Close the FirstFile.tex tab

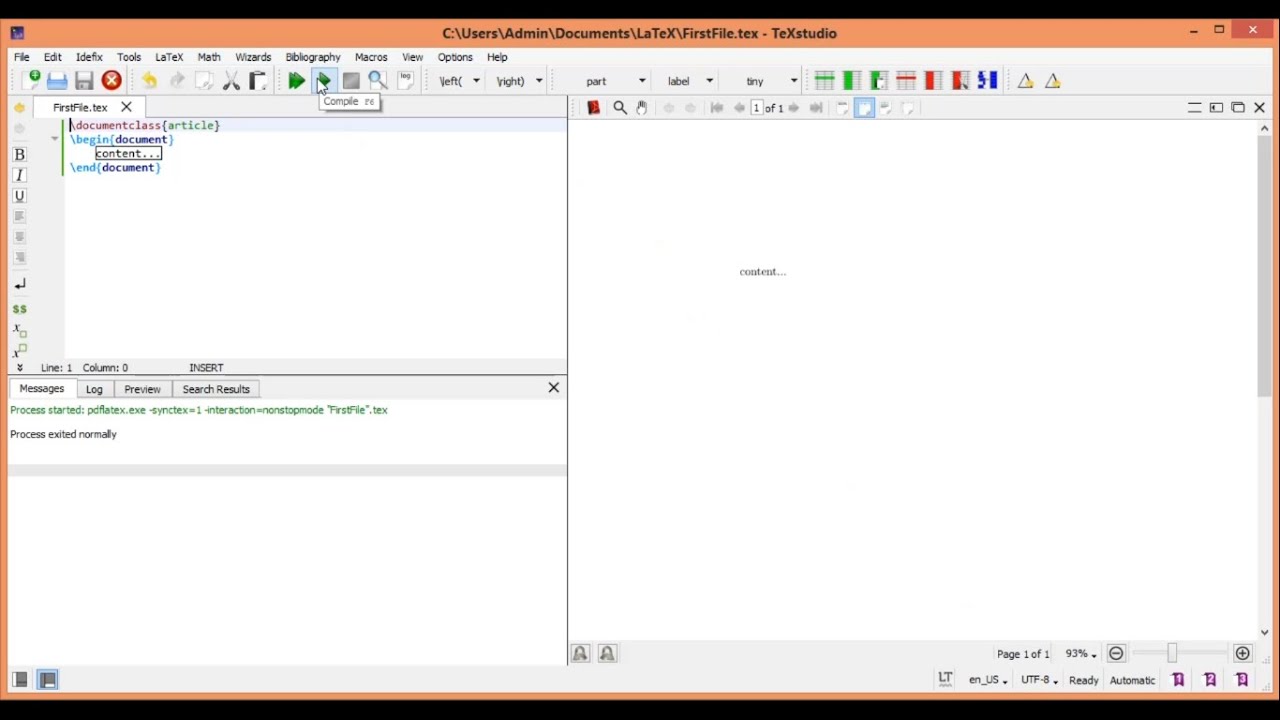pyautogui.click(x=126, y=107)
